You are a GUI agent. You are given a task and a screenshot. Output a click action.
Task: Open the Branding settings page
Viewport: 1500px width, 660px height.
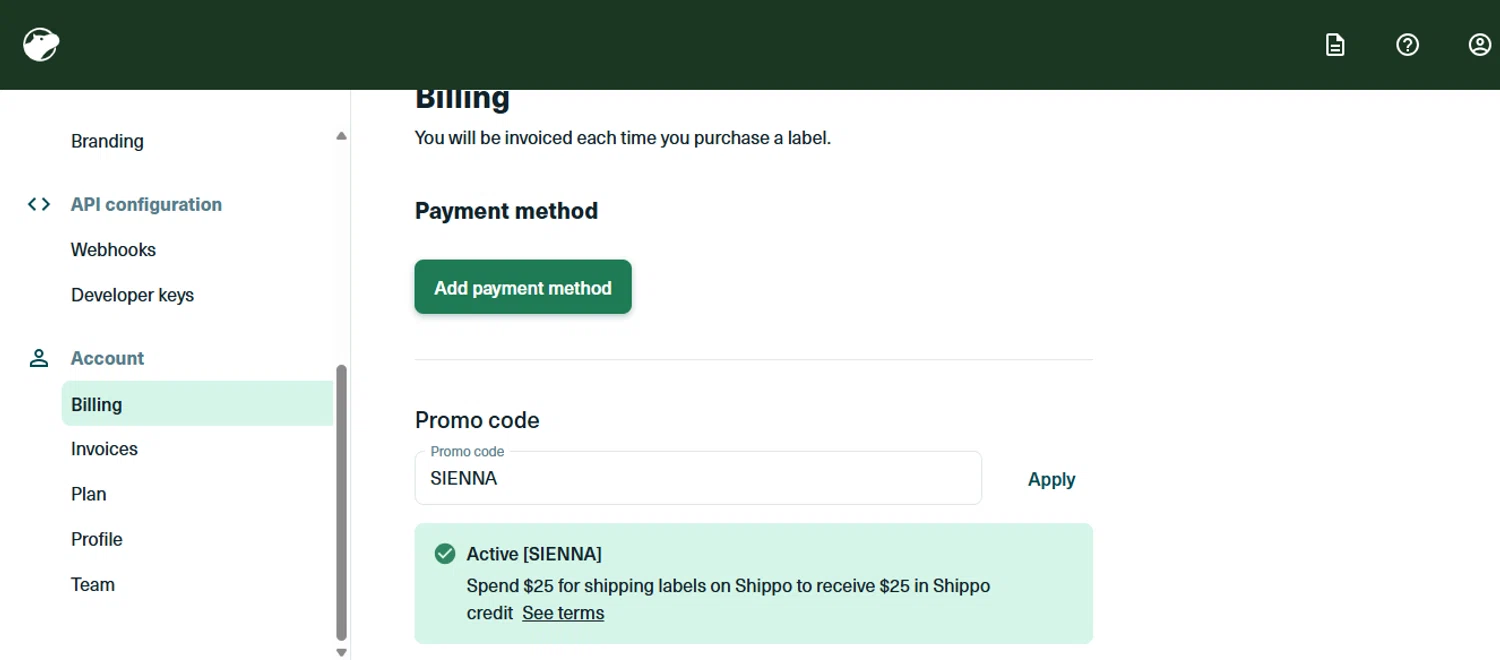(107, 141)
